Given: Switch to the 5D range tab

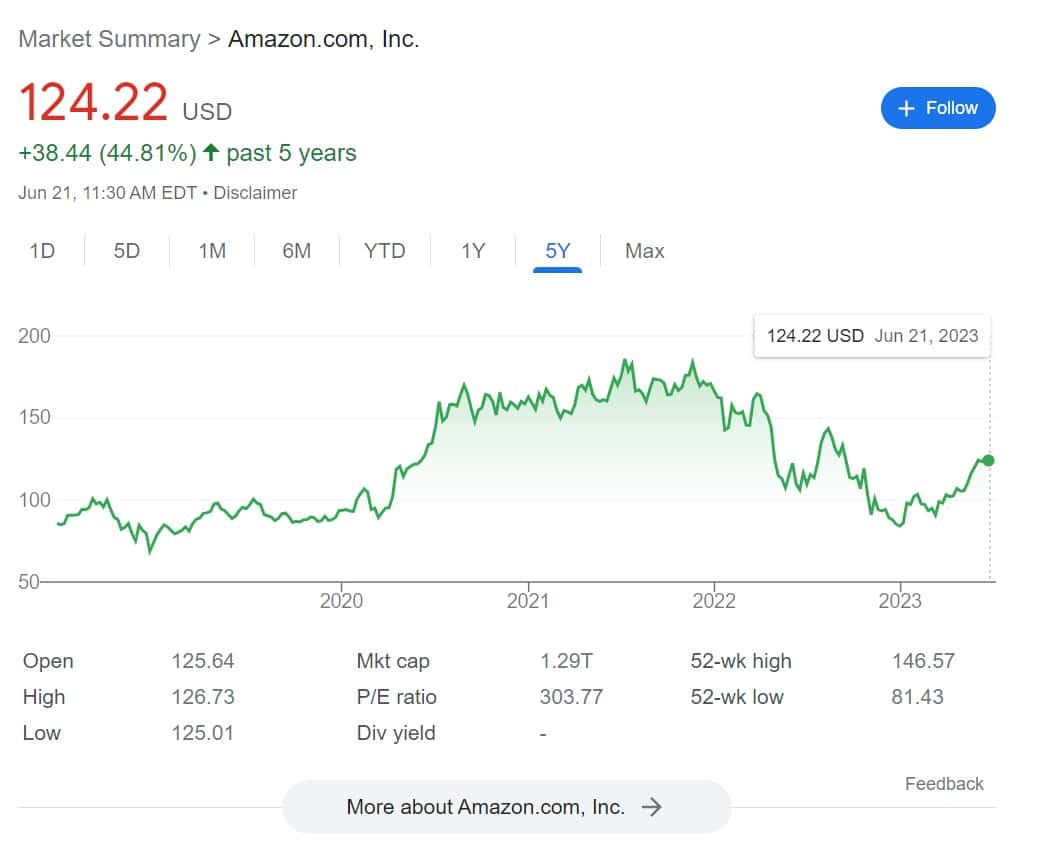Looking at the screenshot, I should (x=127, y=251).
